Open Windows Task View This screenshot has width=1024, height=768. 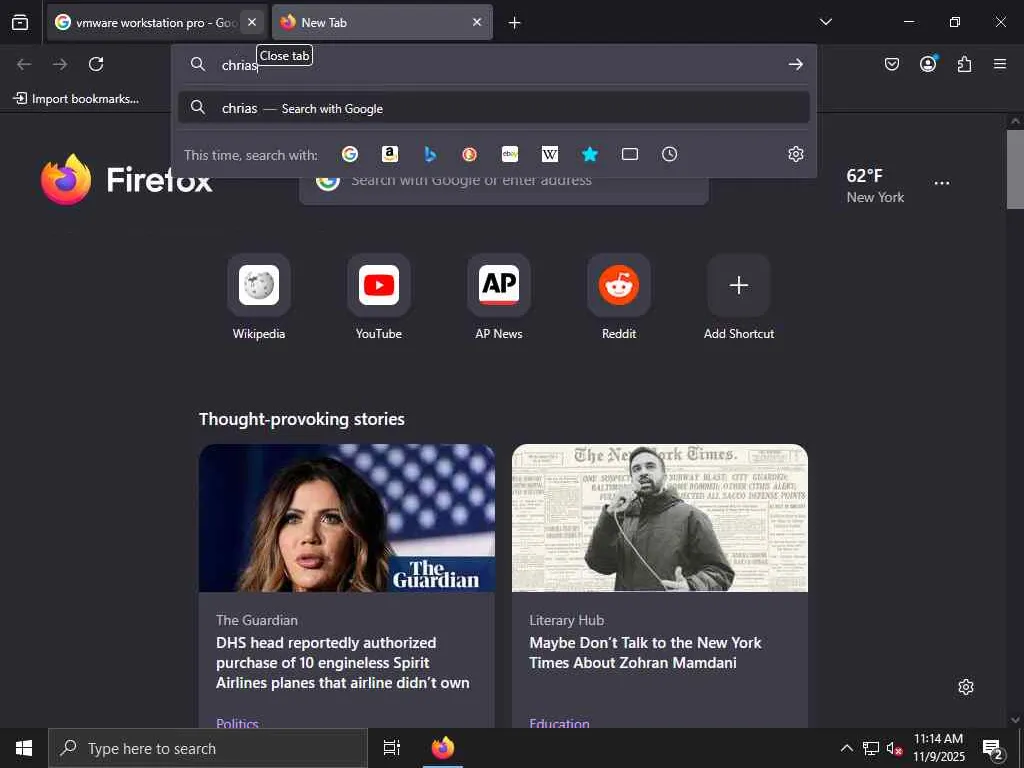tap(392, 748)
